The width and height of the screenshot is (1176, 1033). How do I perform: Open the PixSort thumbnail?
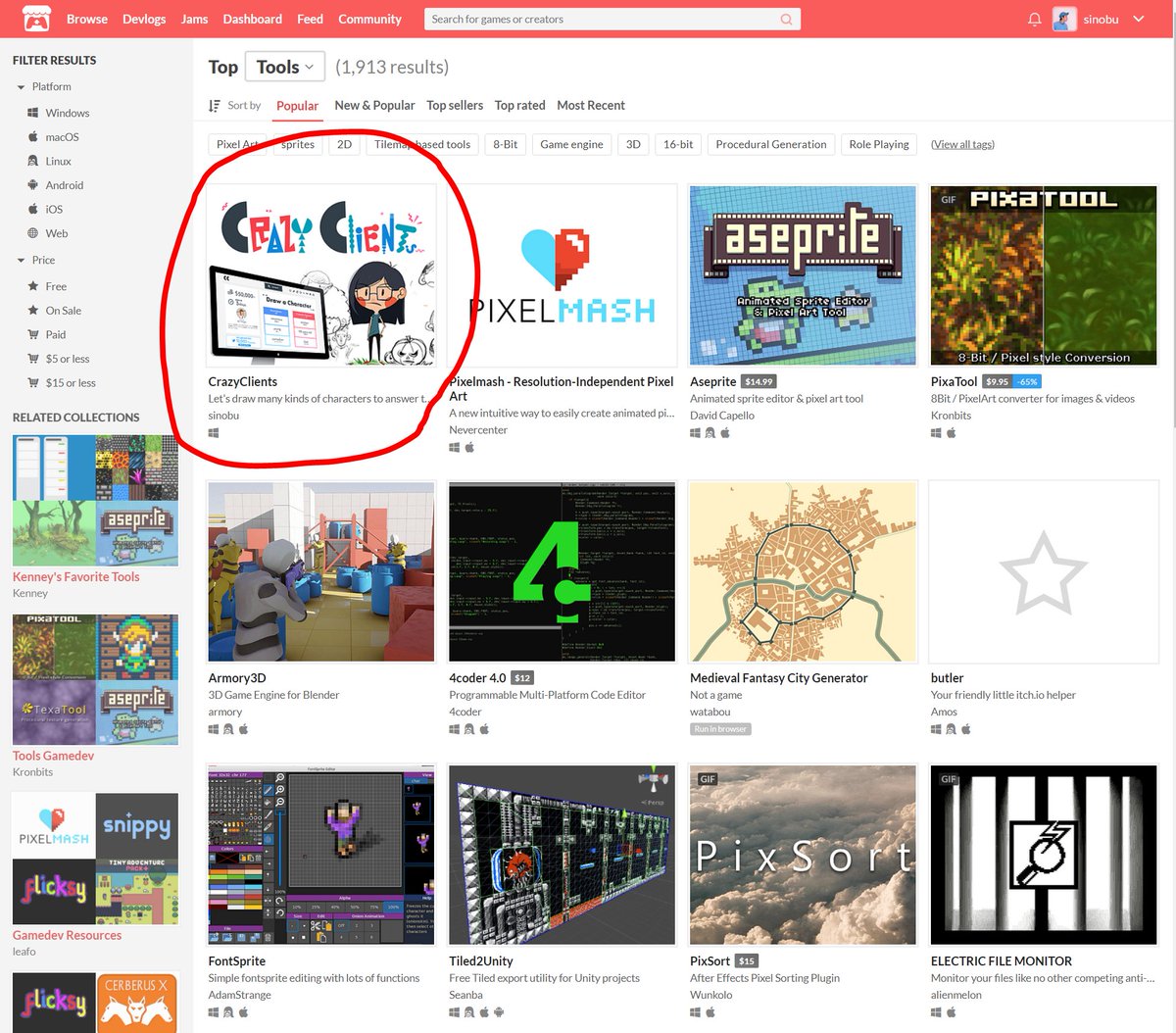point(803,855)
